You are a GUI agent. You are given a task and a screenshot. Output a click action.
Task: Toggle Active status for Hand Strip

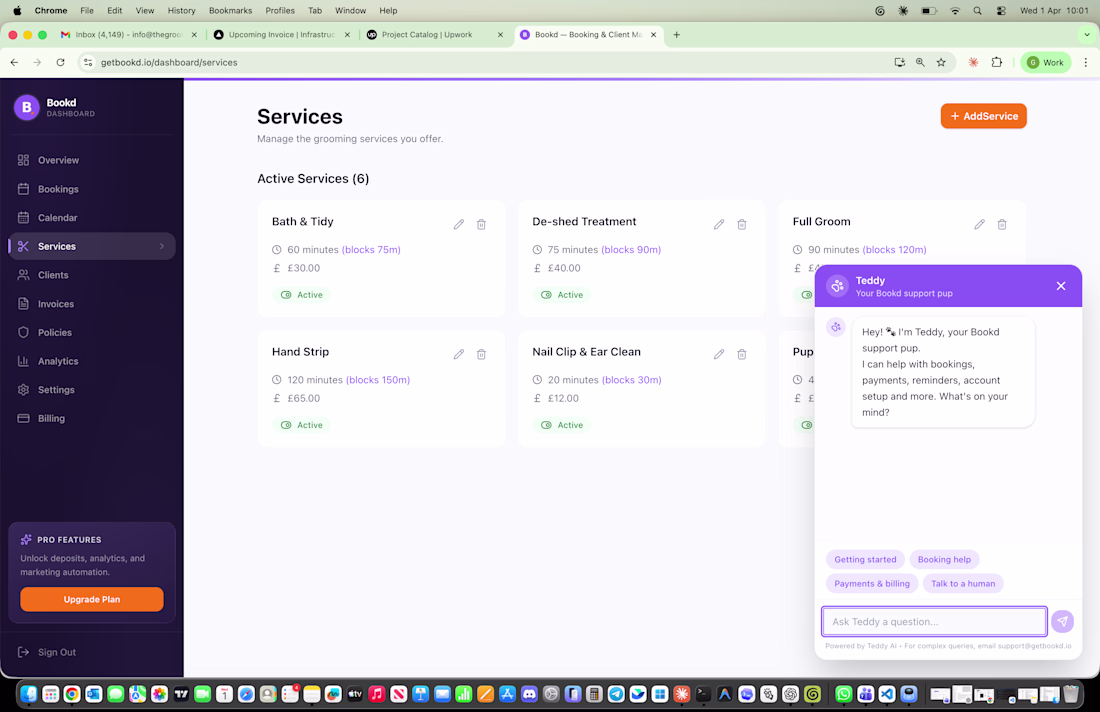tap(302, 425)
